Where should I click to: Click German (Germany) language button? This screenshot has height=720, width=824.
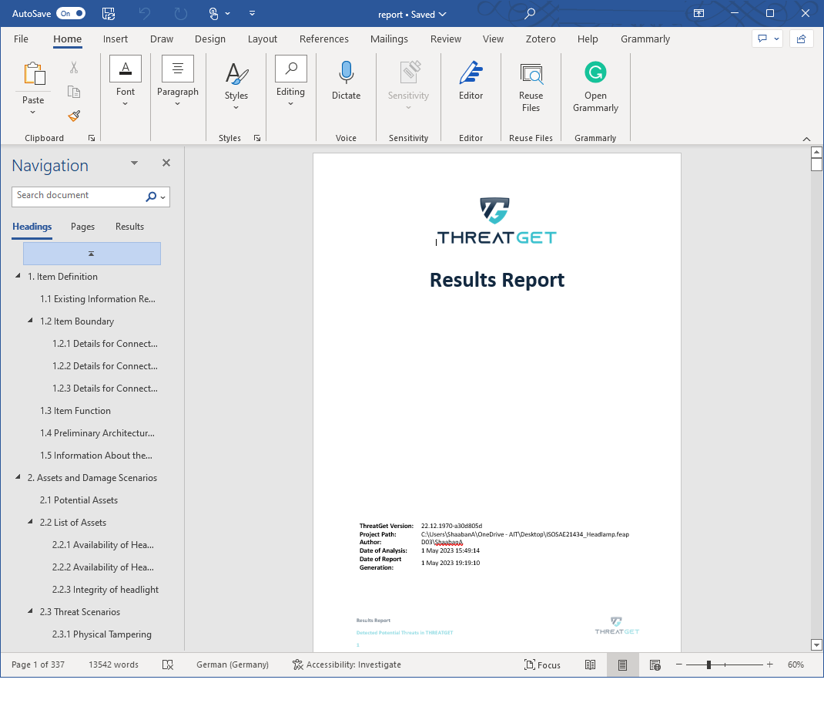[232, 665]
